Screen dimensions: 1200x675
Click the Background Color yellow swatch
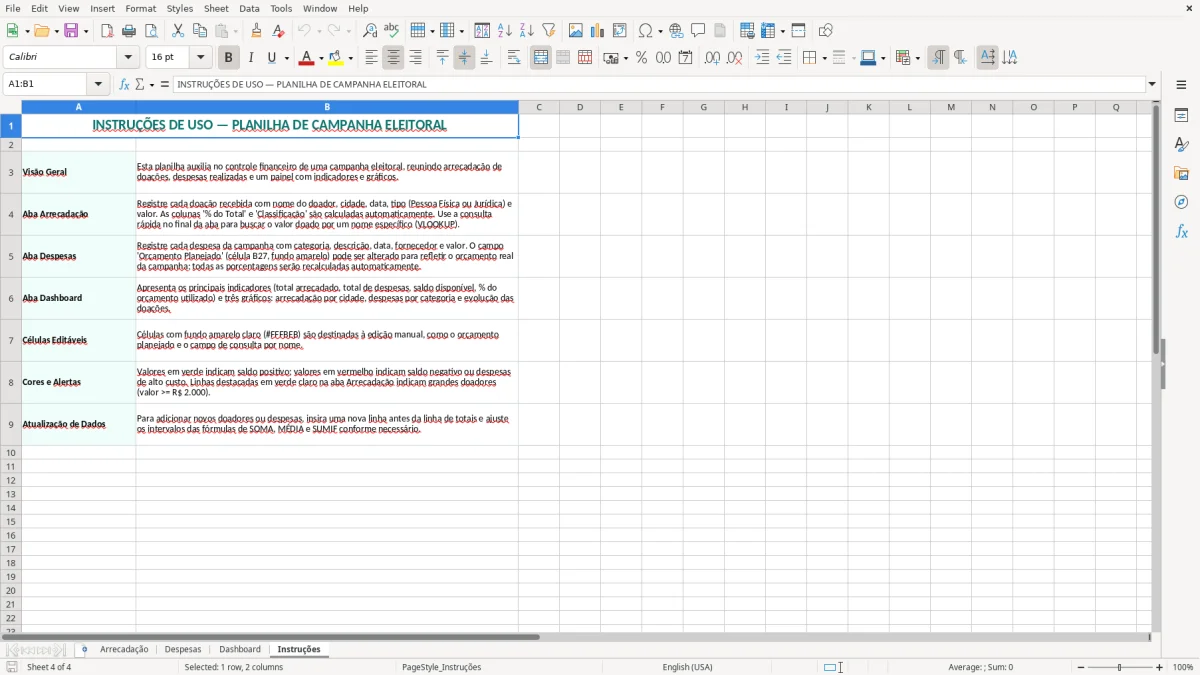[336, 58]
